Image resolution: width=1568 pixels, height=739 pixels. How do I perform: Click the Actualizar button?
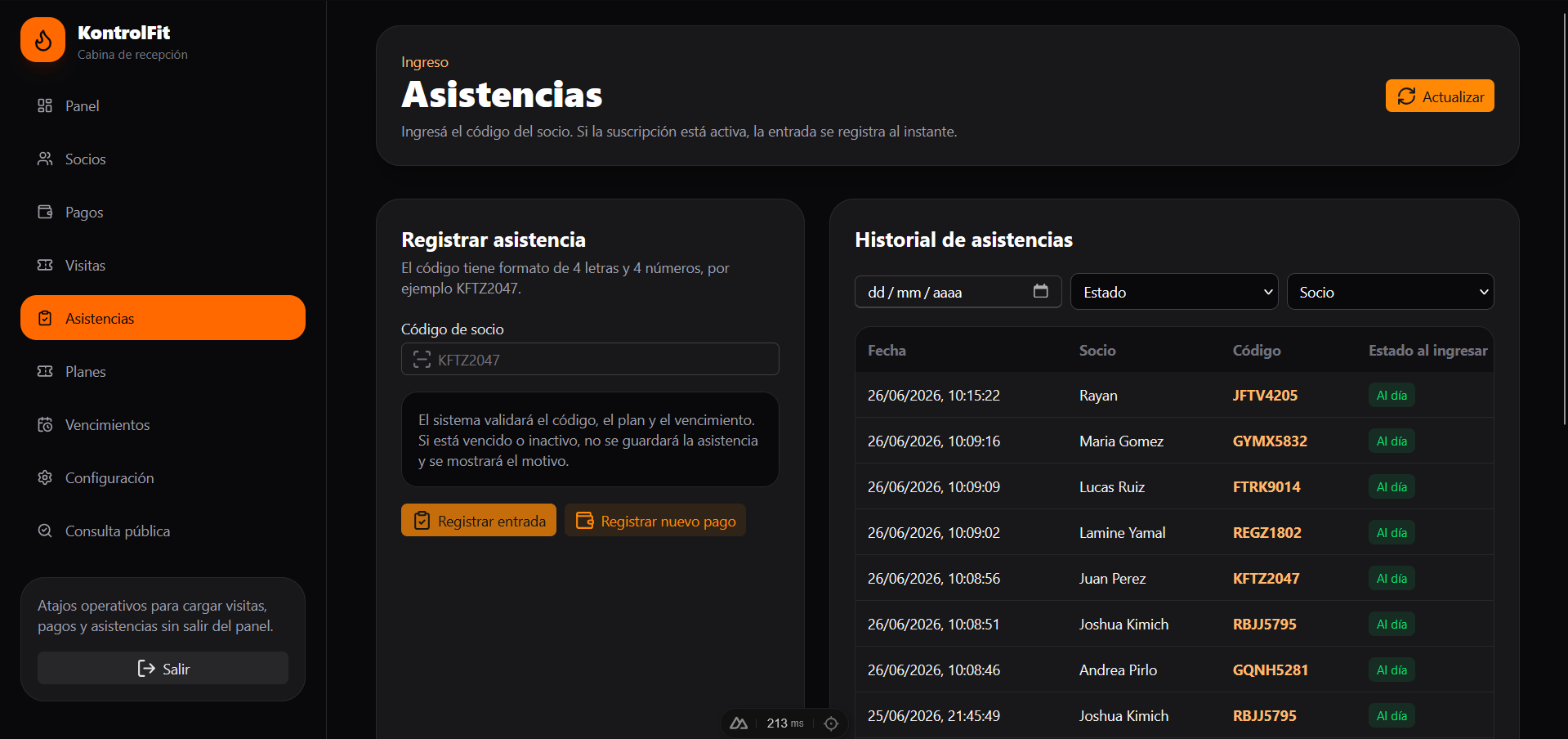(x=1440, y=96)
